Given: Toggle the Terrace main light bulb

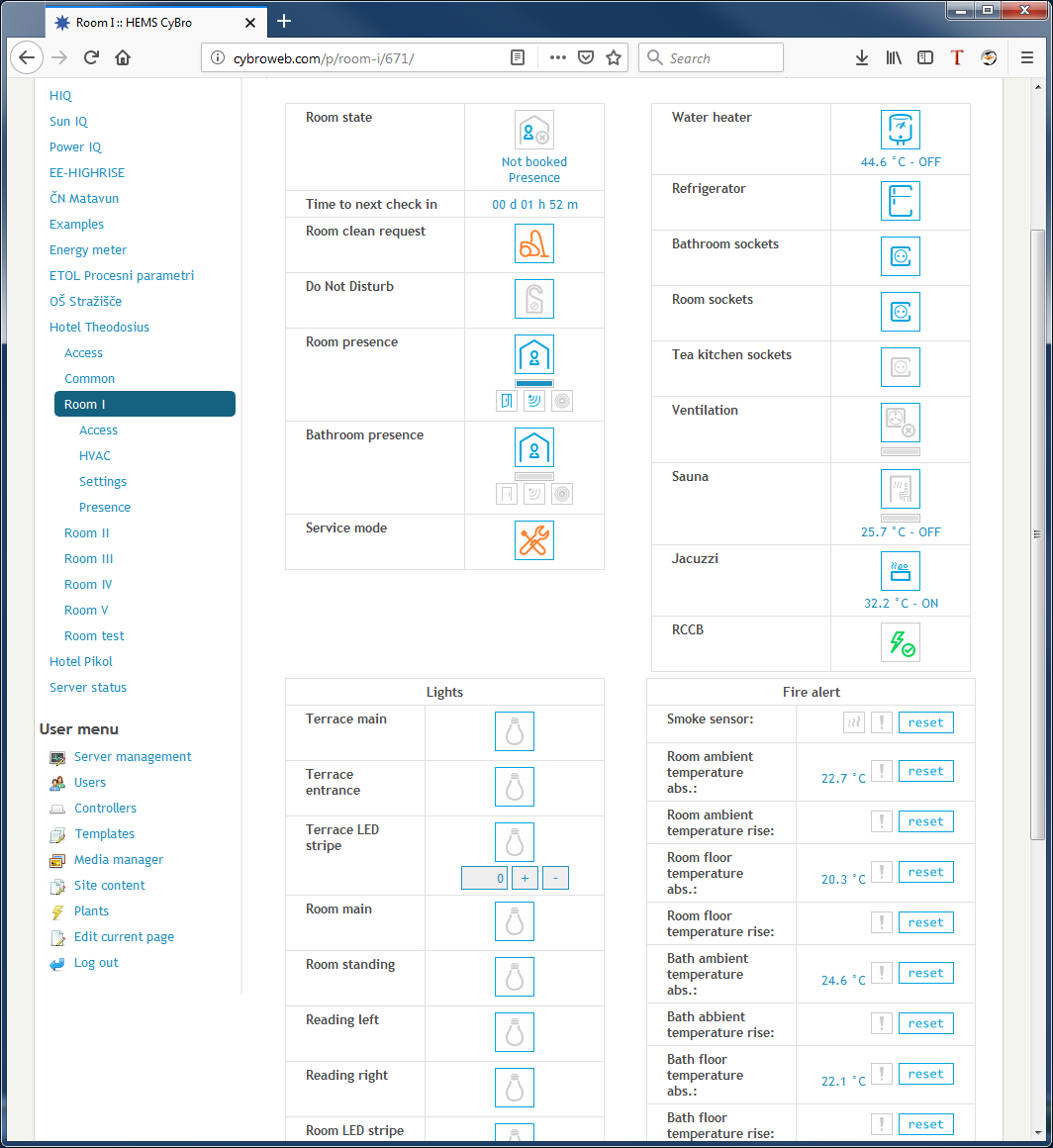Looking at the screenshot, I should [514, 731].
